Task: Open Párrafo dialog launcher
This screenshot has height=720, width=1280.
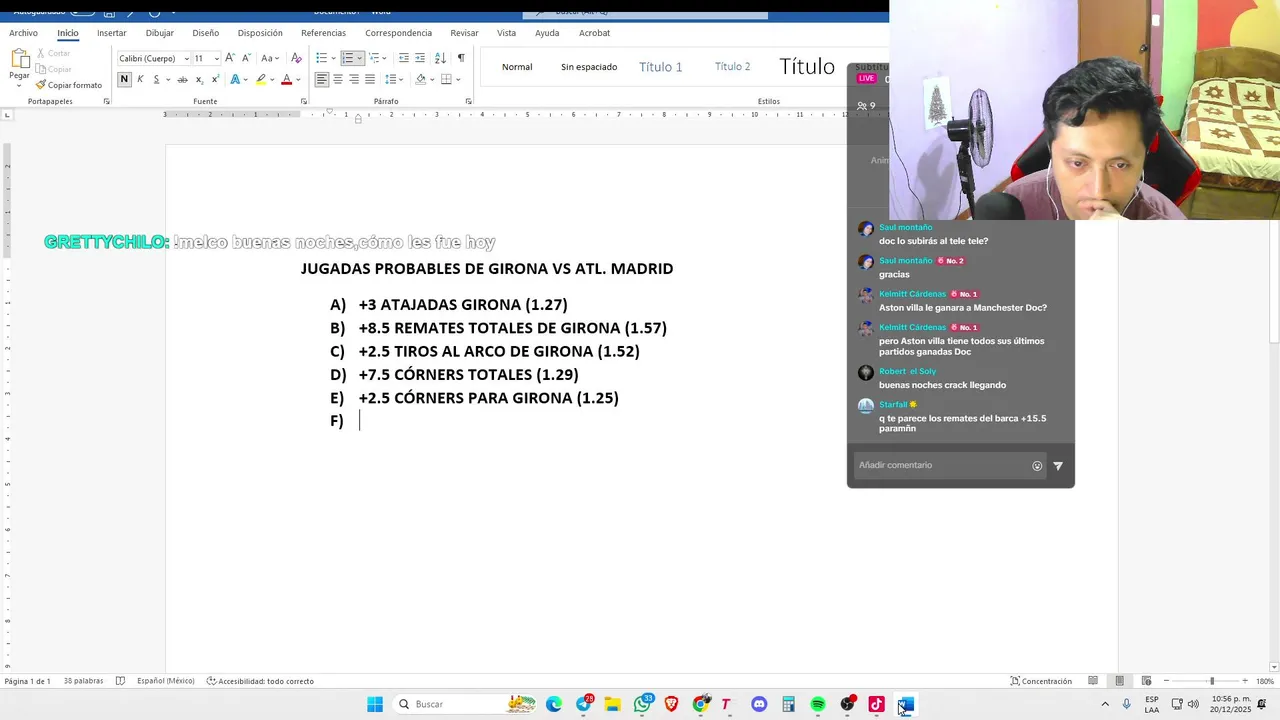Action: pyautogui.click(x=468, y=101)
